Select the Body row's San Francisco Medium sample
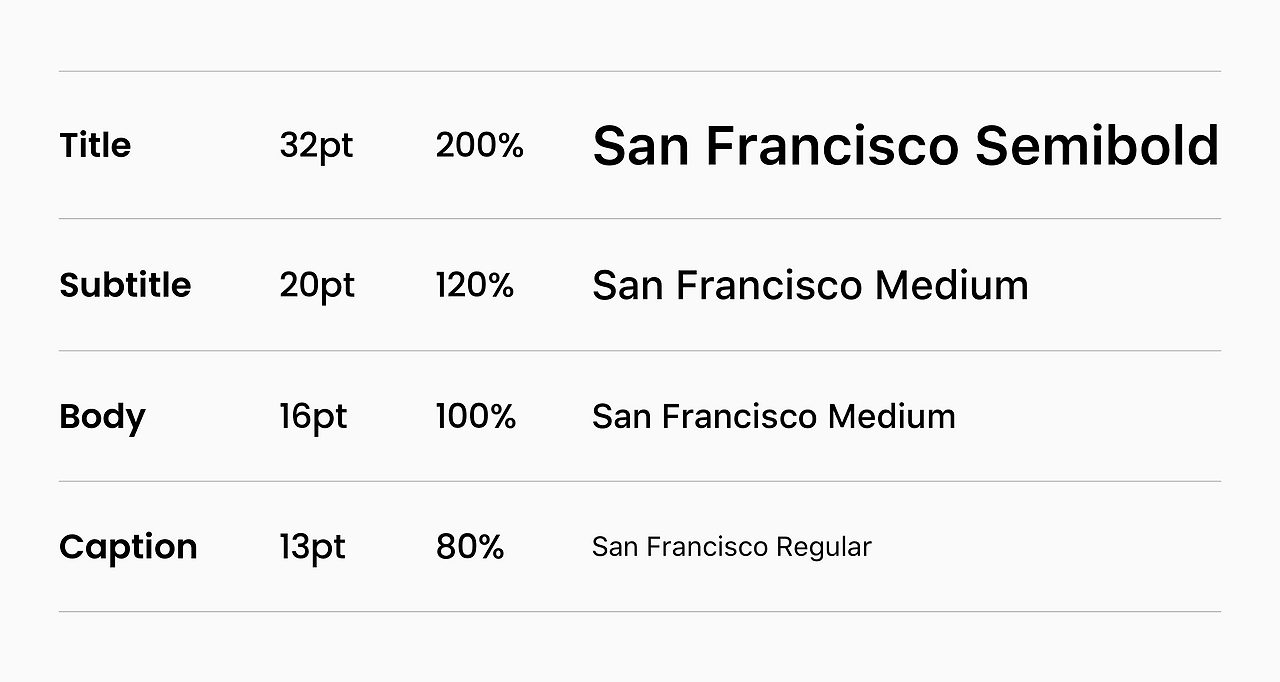This screenshot has height=682, width=1280. click(773, 416)
